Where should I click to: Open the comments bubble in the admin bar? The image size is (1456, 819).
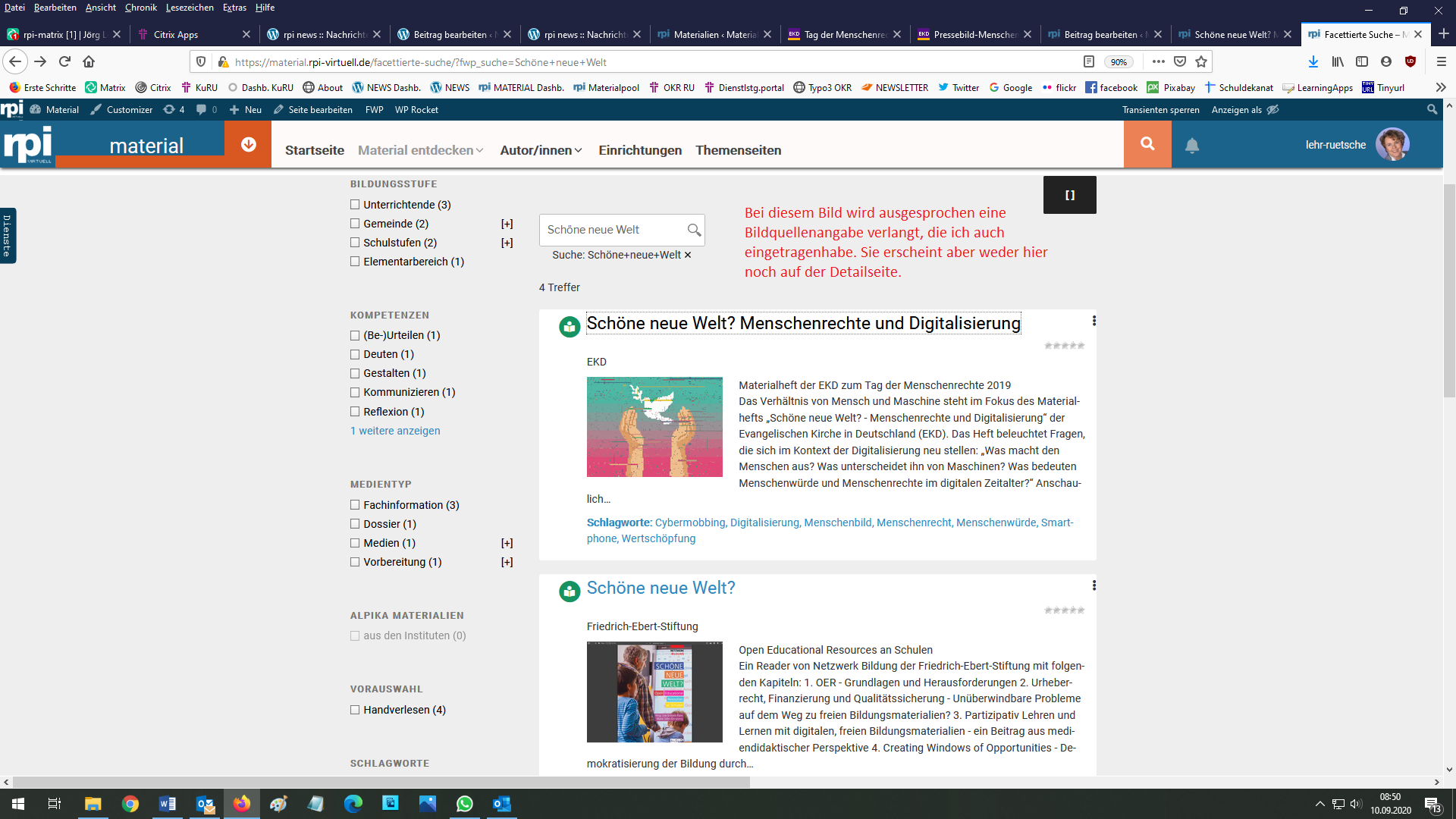(x=203, y=109)
